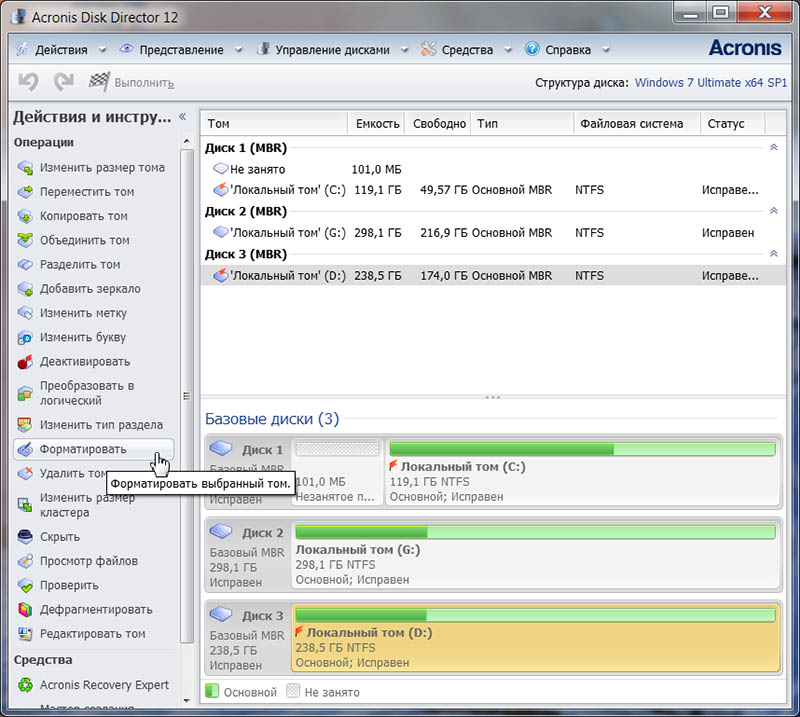Click the Hide volume icon (Скрыть)
This screenshot has height=717, width=800.
pos(25,536)
